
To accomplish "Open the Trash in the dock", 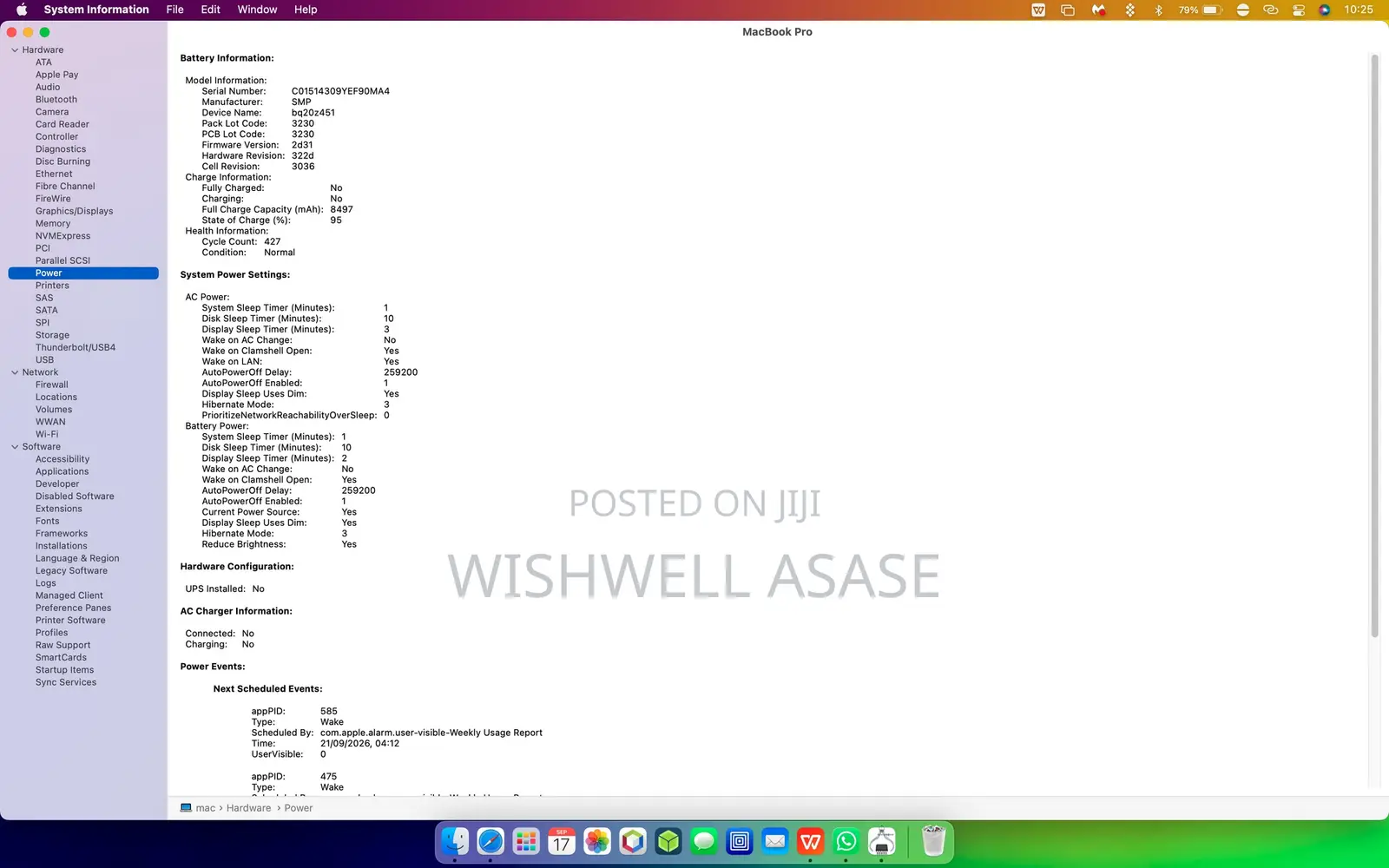I will pos(933,841).
